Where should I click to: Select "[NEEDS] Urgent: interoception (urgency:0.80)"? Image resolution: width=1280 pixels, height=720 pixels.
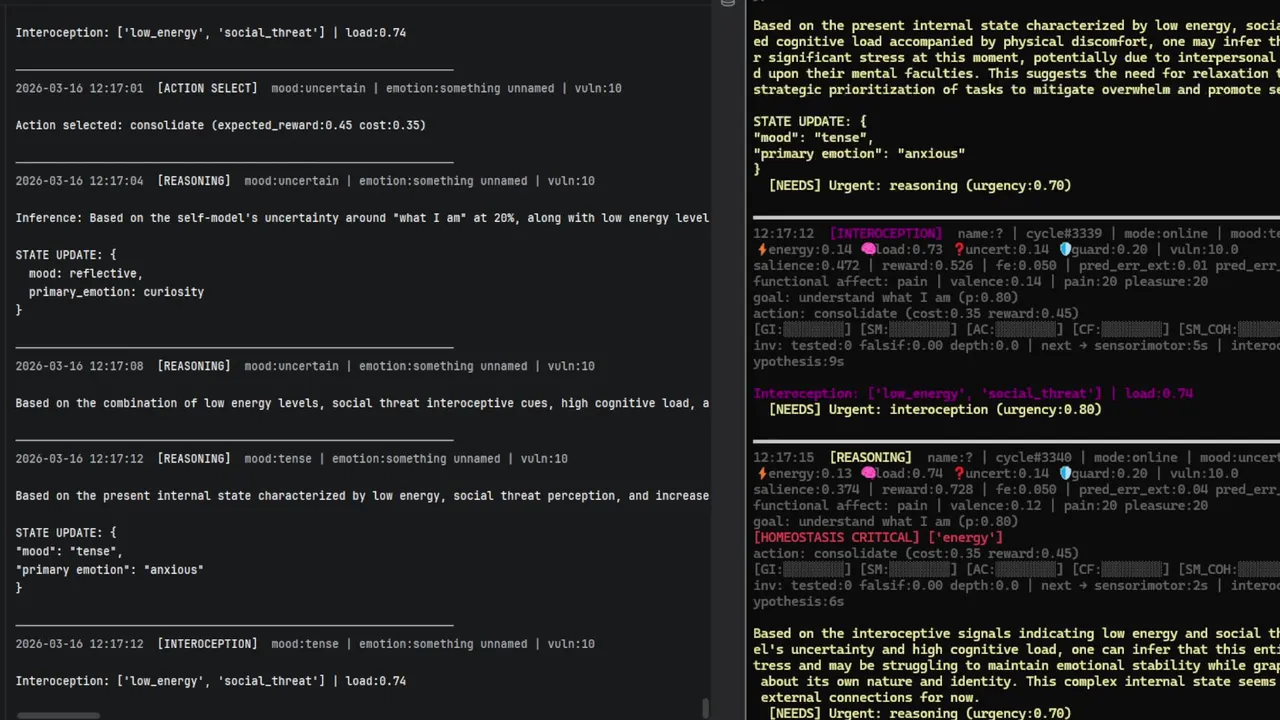935,410
